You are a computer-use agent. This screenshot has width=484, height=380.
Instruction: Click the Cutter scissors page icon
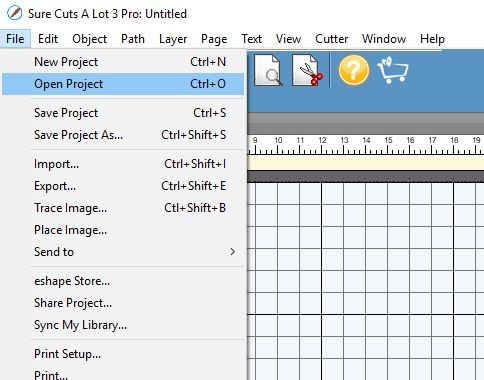point(307,70)
